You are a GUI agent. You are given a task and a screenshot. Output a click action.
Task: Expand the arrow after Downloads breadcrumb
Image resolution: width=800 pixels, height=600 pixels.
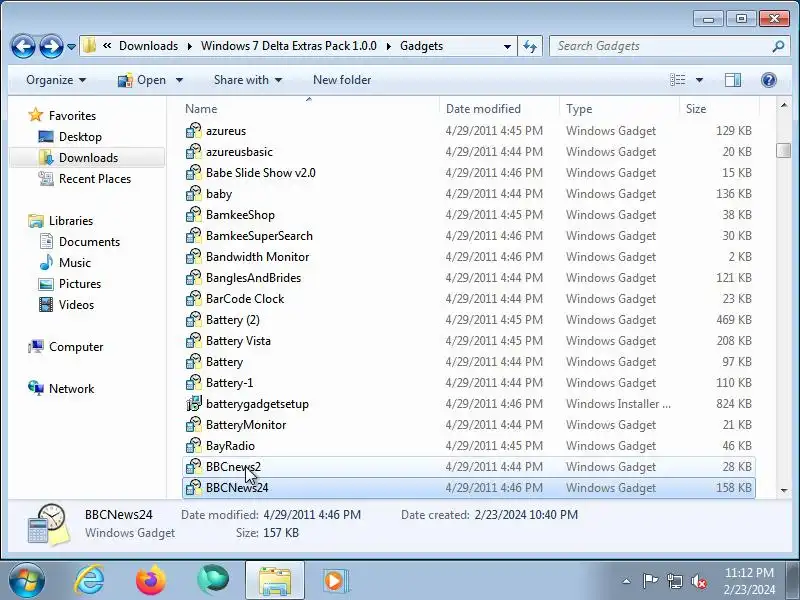tap(190, 46)
